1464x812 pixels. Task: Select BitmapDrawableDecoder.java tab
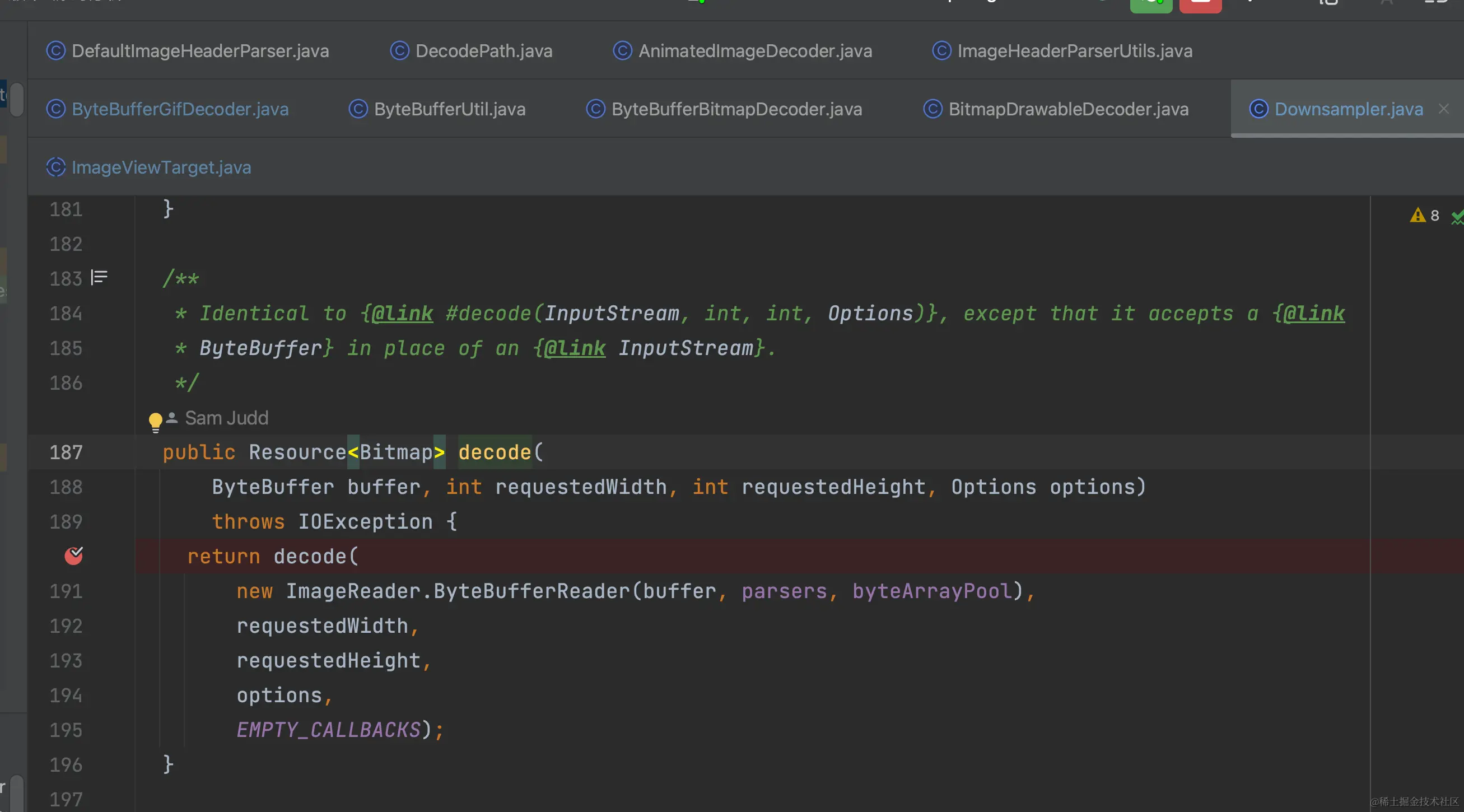[1056, 109]
